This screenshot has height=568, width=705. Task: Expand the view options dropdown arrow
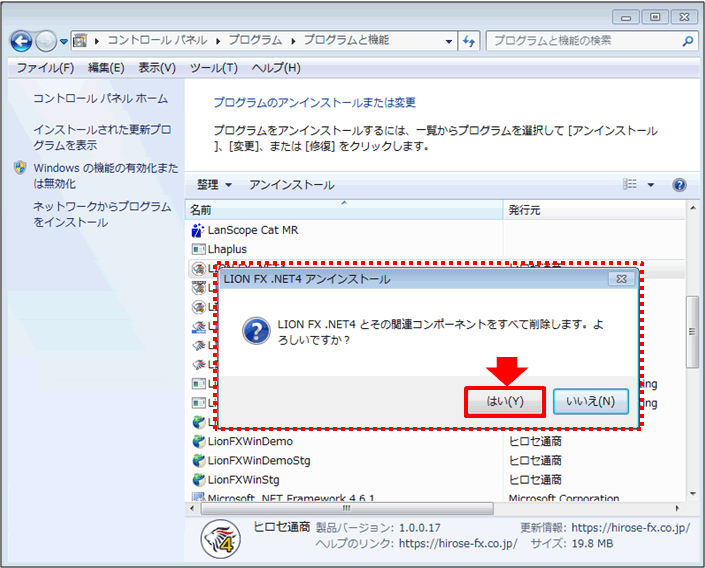[x=651, y=184]
